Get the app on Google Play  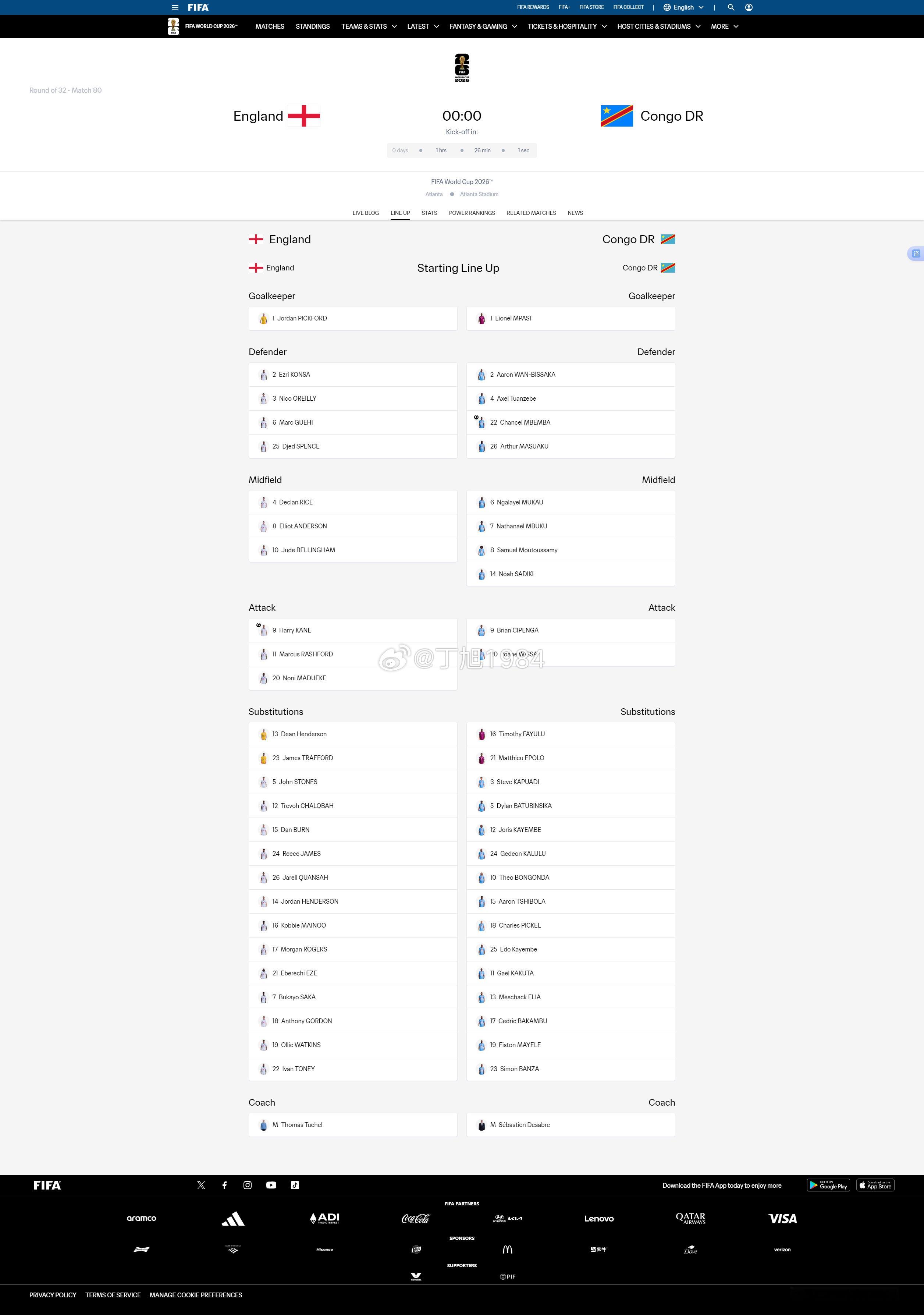coord(828,1185)
